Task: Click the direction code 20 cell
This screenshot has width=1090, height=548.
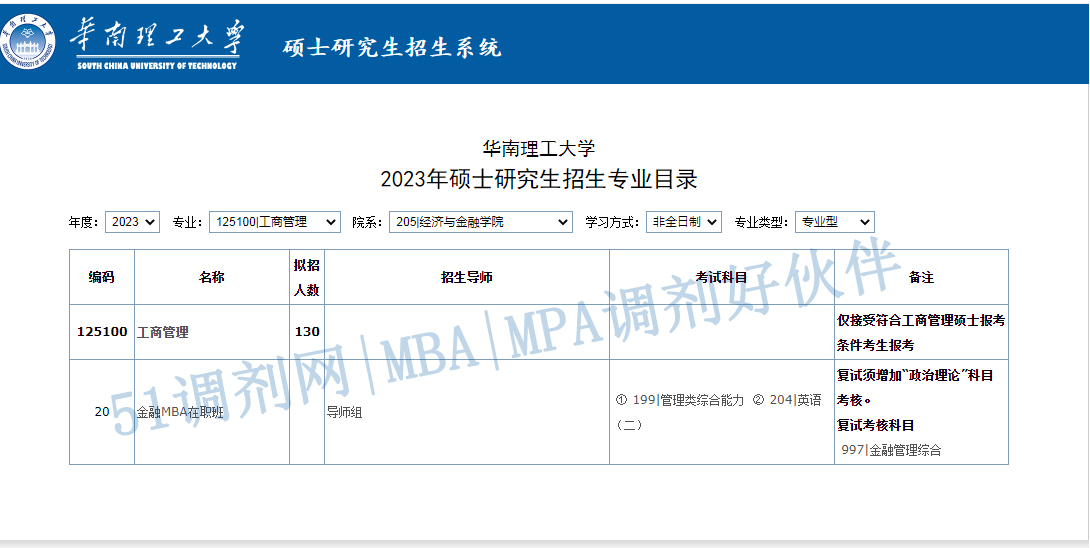Action: pyautogui.click(x=101, y=412)
